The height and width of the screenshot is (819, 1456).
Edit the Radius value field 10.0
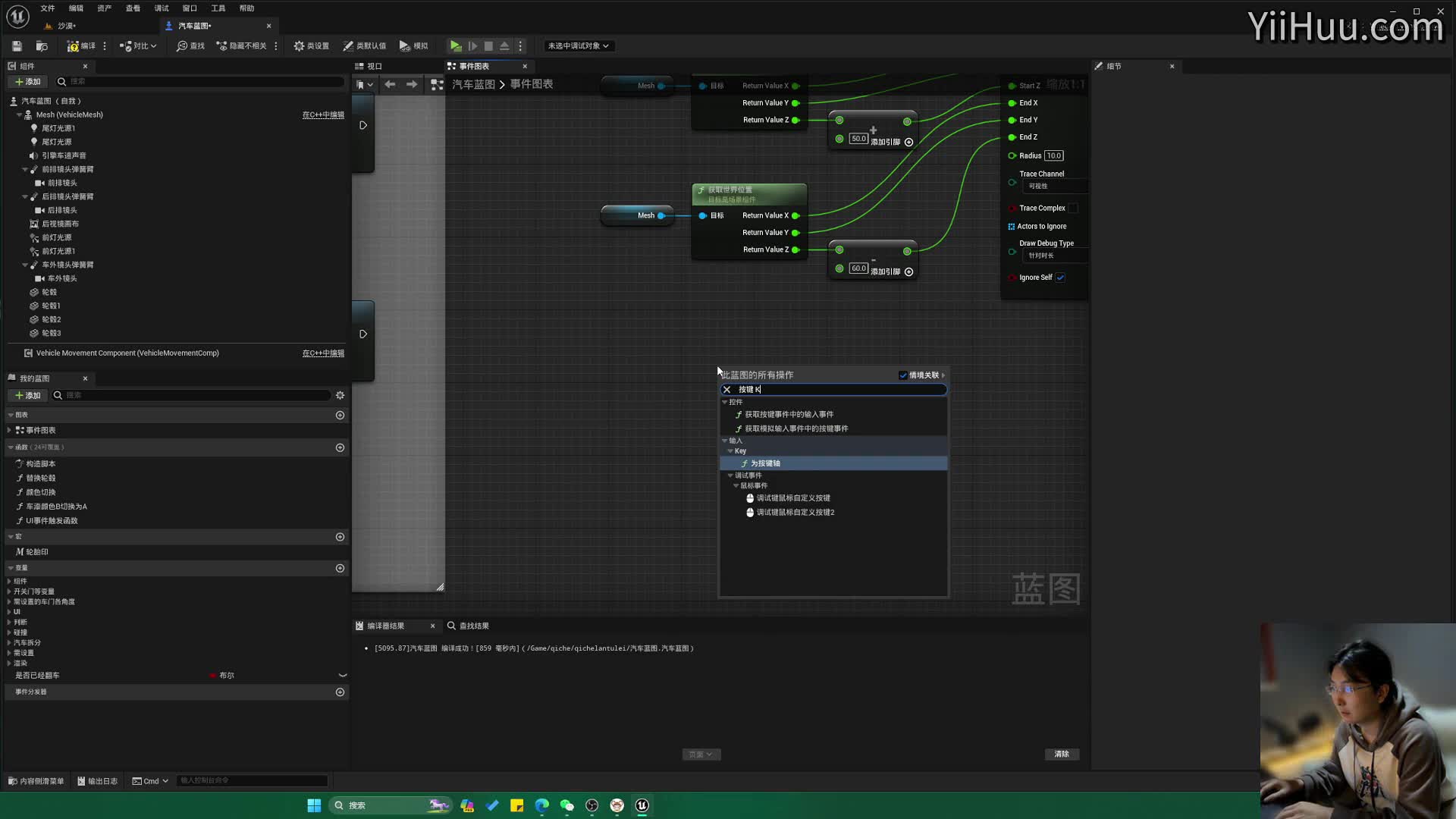pyautogui.click(x=1054, y=156)
